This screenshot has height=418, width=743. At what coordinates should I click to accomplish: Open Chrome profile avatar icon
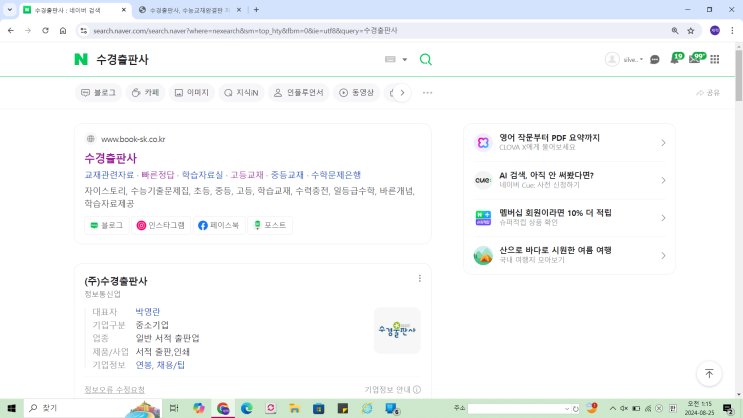(x=715, y=30)
